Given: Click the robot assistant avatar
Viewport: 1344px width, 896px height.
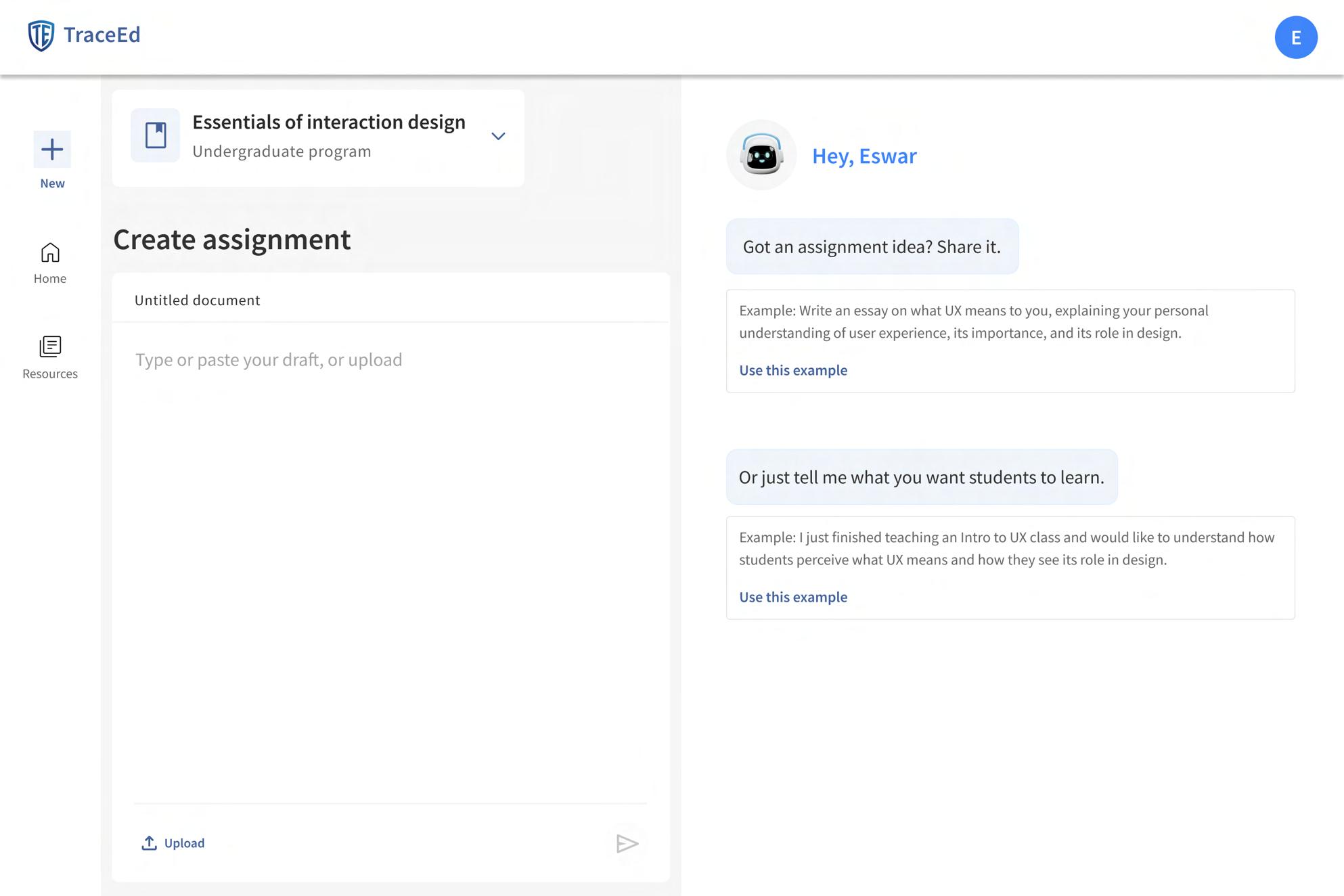Looking at the screenshot, I should [x=761, y=155].
